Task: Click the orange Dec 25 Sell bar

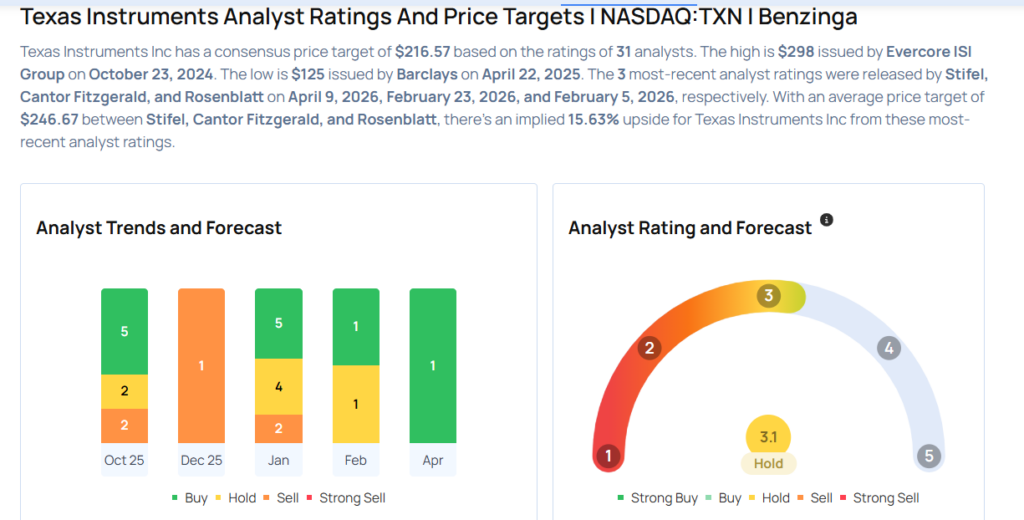Action: click(201, 366)
